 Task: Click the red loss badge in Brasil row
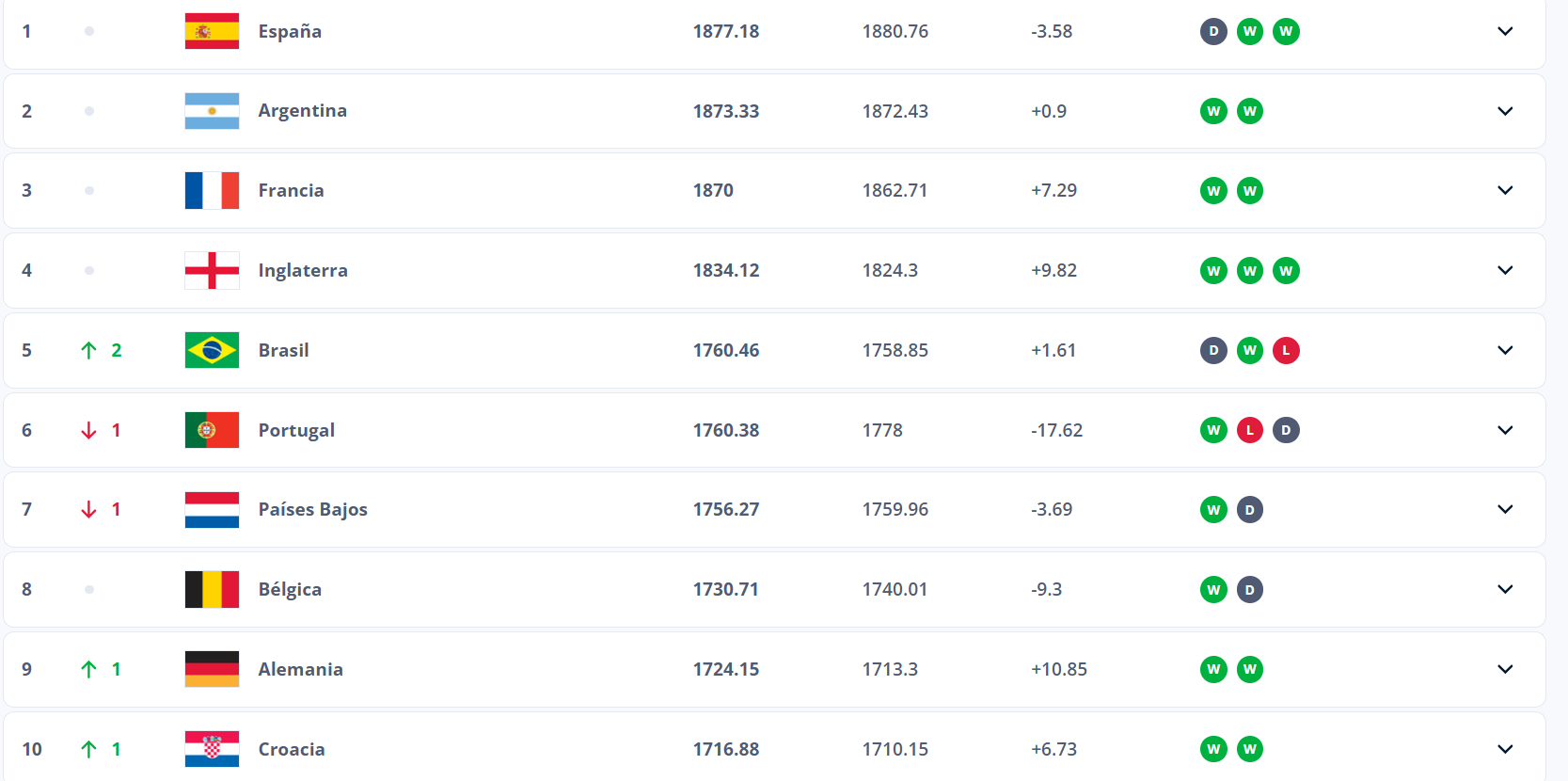(x=1286, y=350)
